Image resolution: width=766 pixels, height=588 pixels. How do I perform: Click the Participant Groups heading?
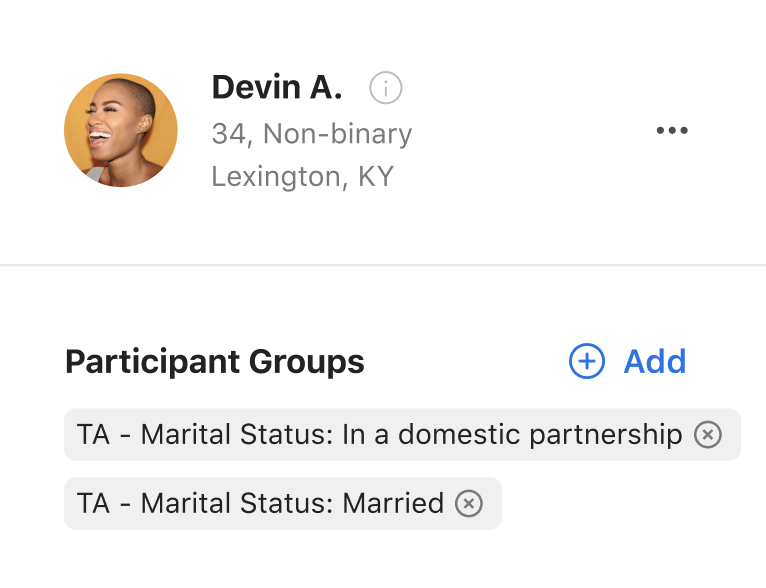215,361
